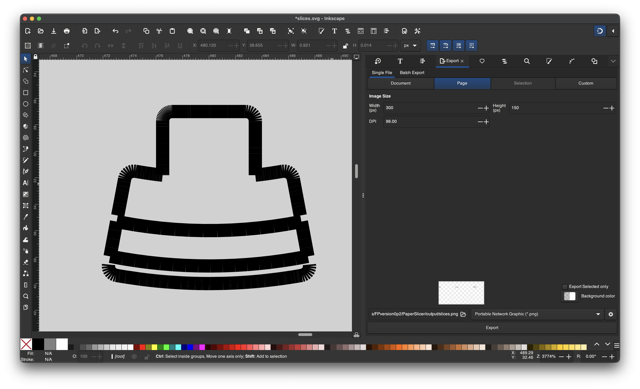This screenshot has width=640, height=389.
Task: Toggle snapping button at top right
Action: 600,31
